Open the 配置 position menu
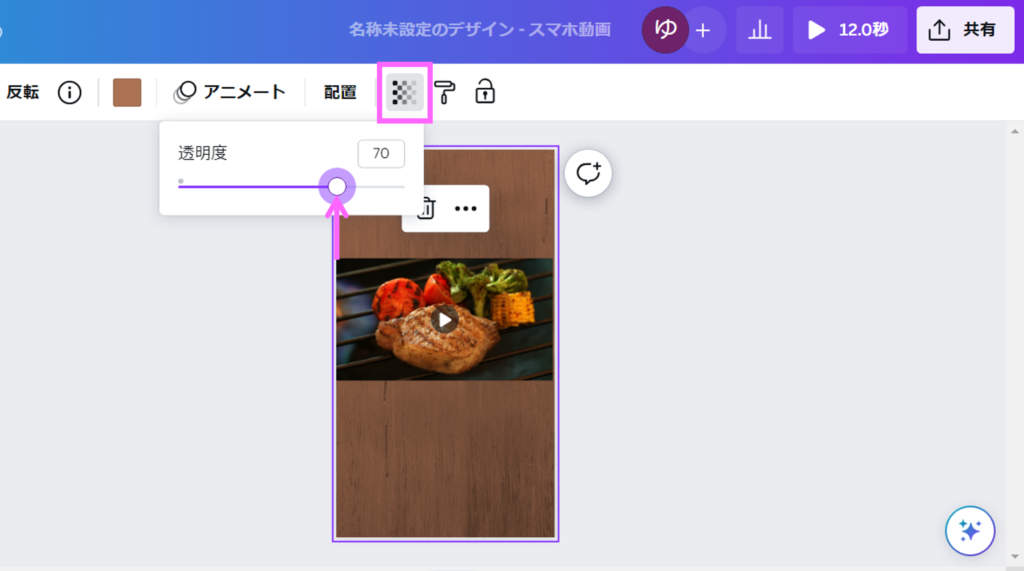The height and width of the screenshot is (571, 1024). coord(340,93)
